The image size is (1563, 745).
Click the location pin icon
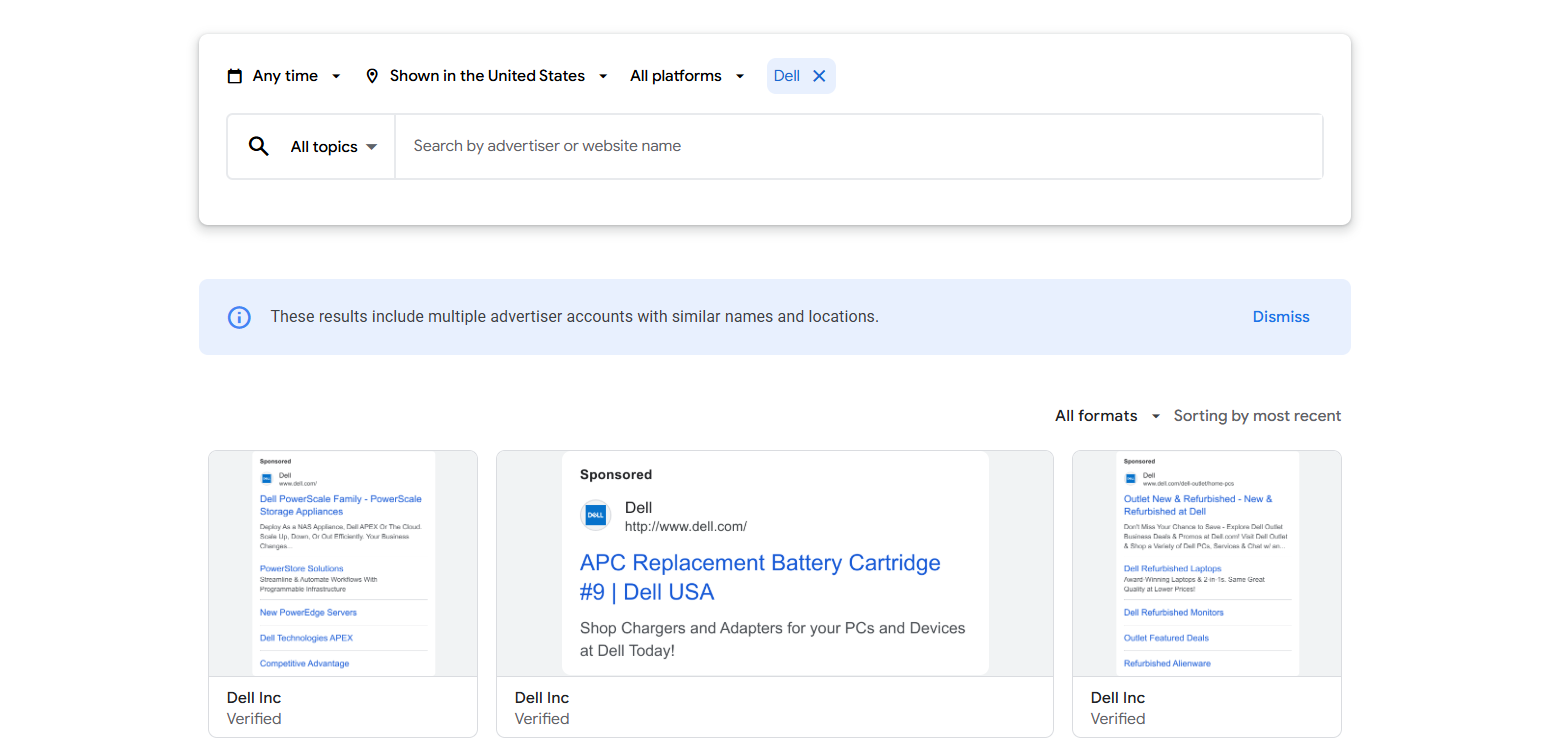372,76
